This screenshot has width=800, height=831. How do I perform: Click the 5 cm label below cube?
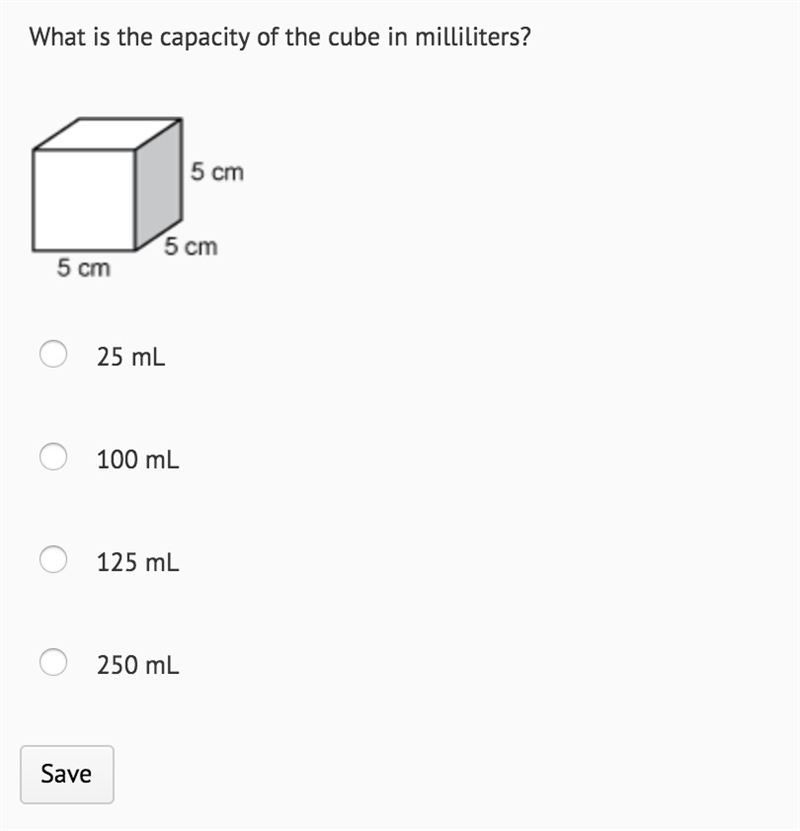(84, 268)
